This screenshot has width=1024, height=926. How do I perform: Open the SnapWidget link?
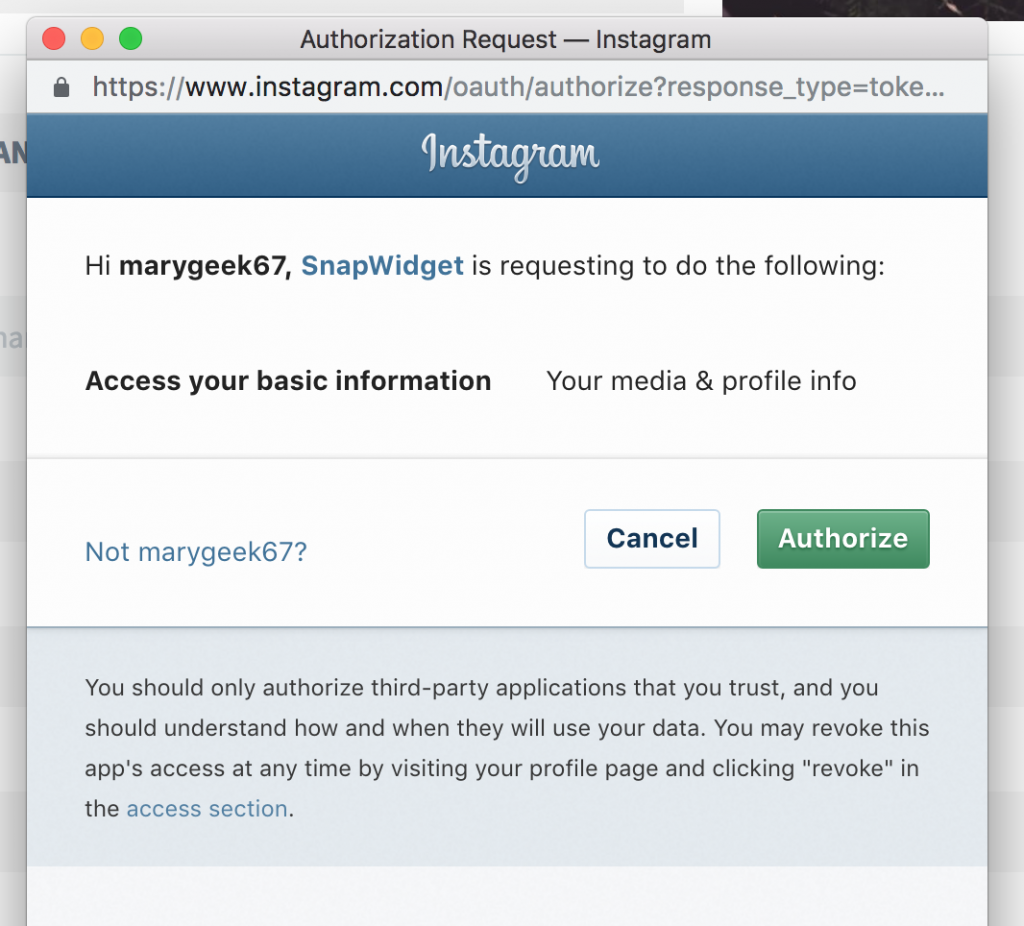[381, 266]
